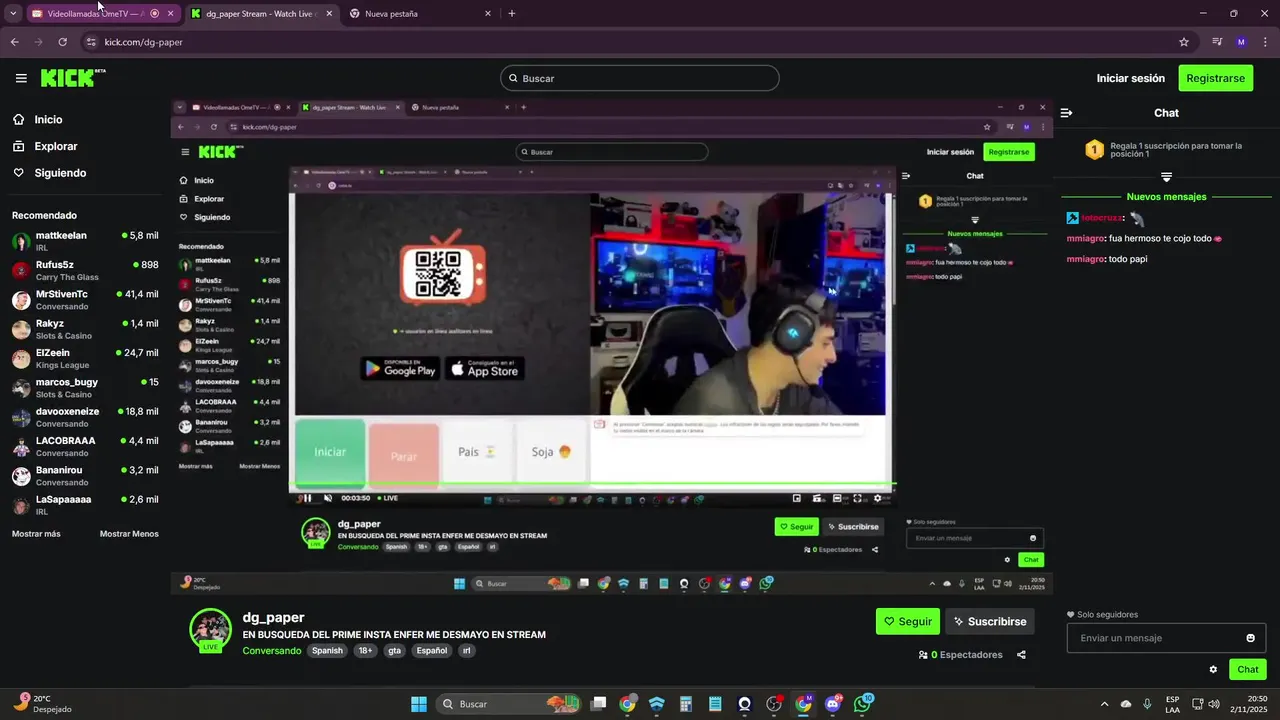Viewport: 1280px width, 720px height.
Task: Collapse the Chat panel with the arrow icon
Action: [x=1067, y=113]
